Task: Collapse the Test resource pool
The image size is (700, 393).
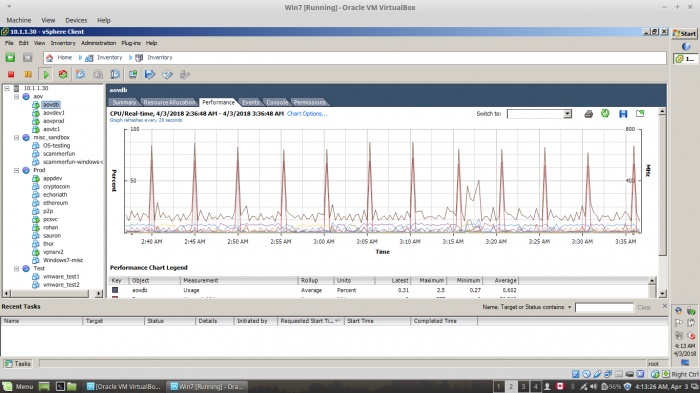Action: point(17,268)
